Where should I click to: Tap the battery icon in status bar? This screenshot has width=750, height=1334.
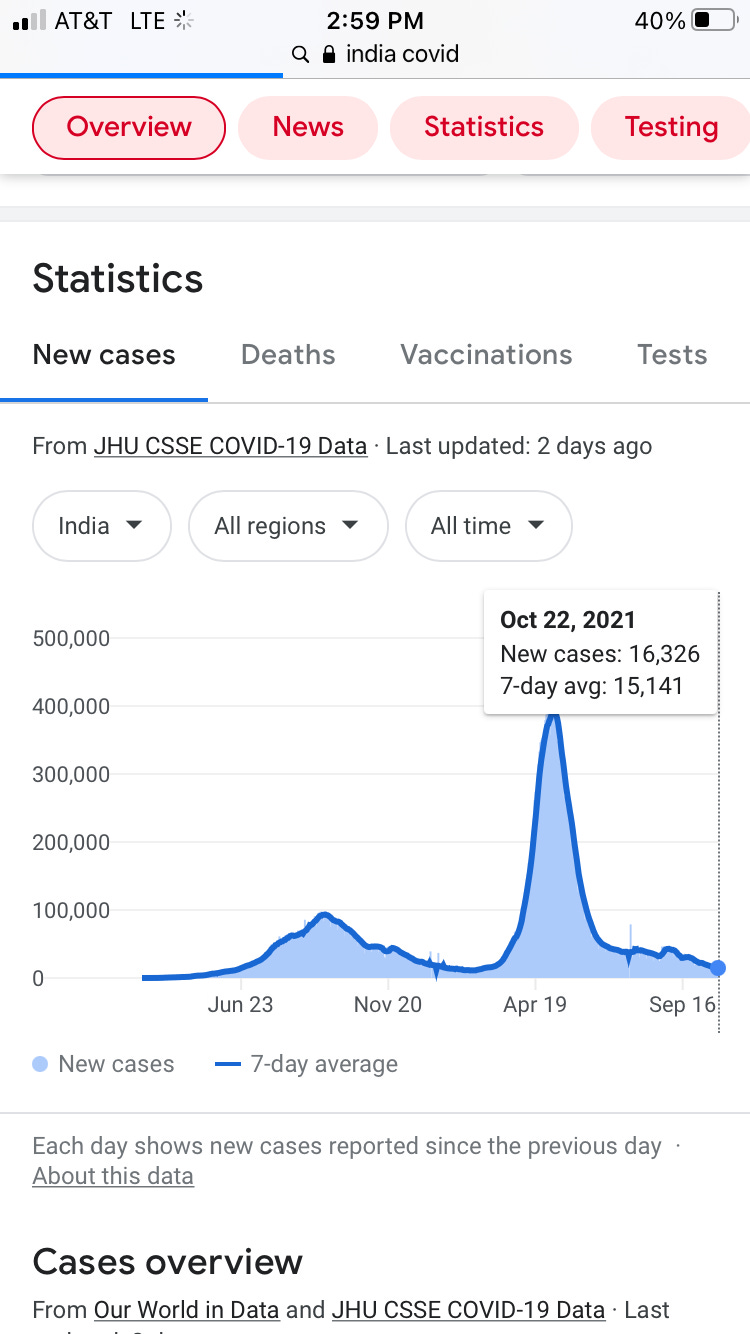(713, 20)
